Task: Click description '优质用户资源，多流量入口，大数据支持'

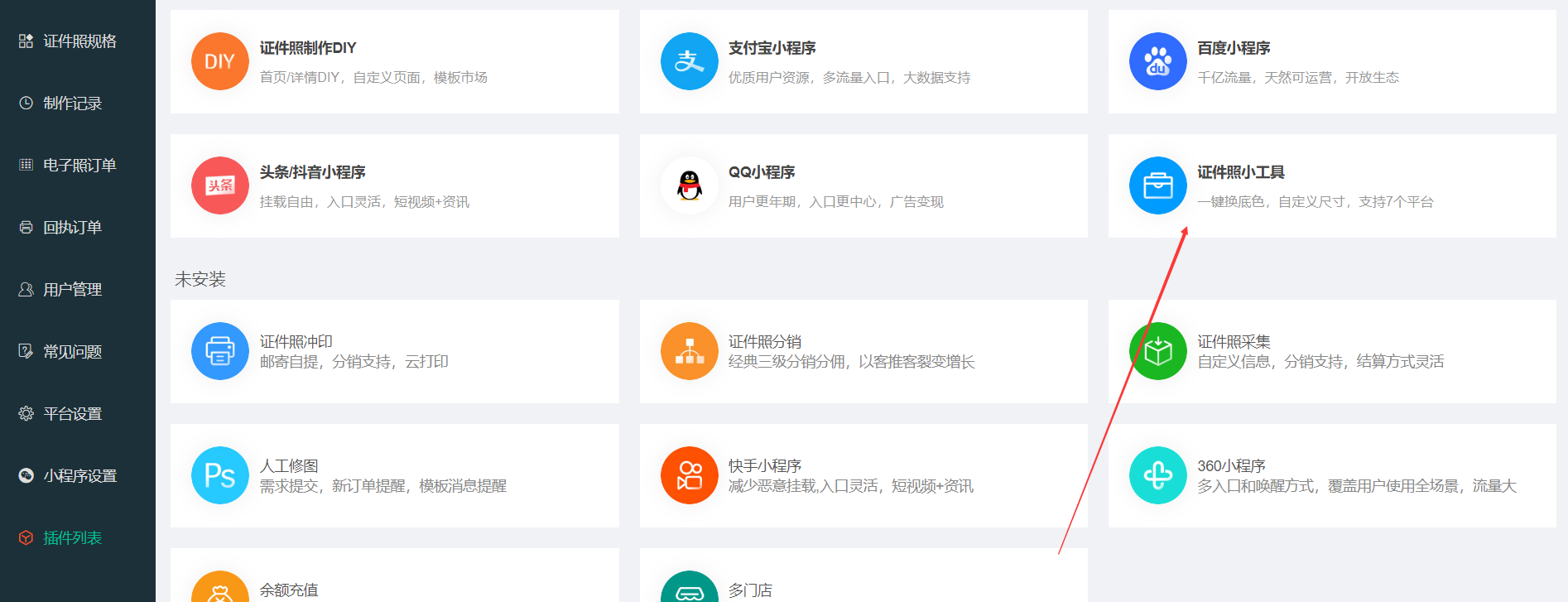Action: click(849, 77)
